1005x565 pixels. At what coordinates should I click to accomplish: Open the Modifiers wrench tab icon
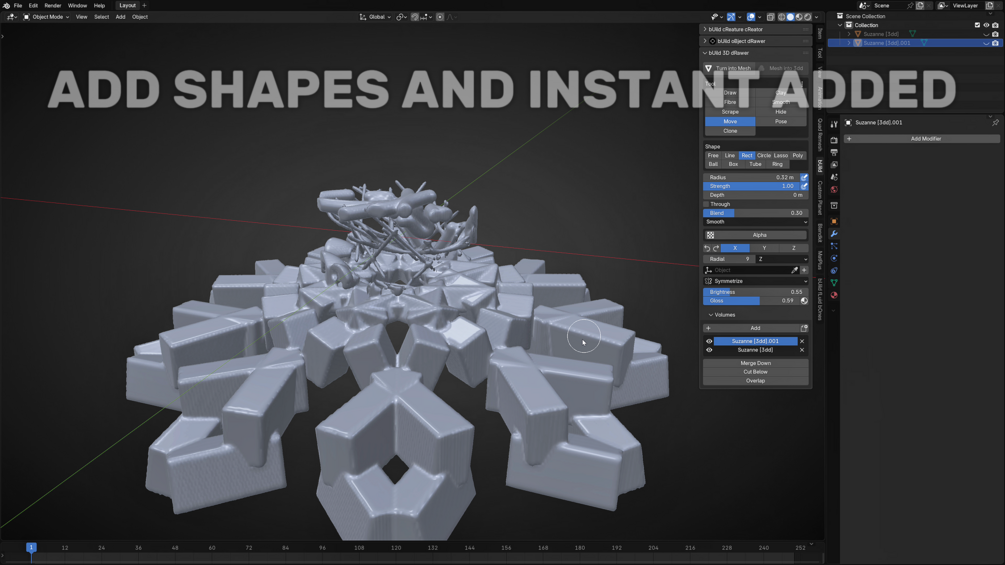pos(834,234)
